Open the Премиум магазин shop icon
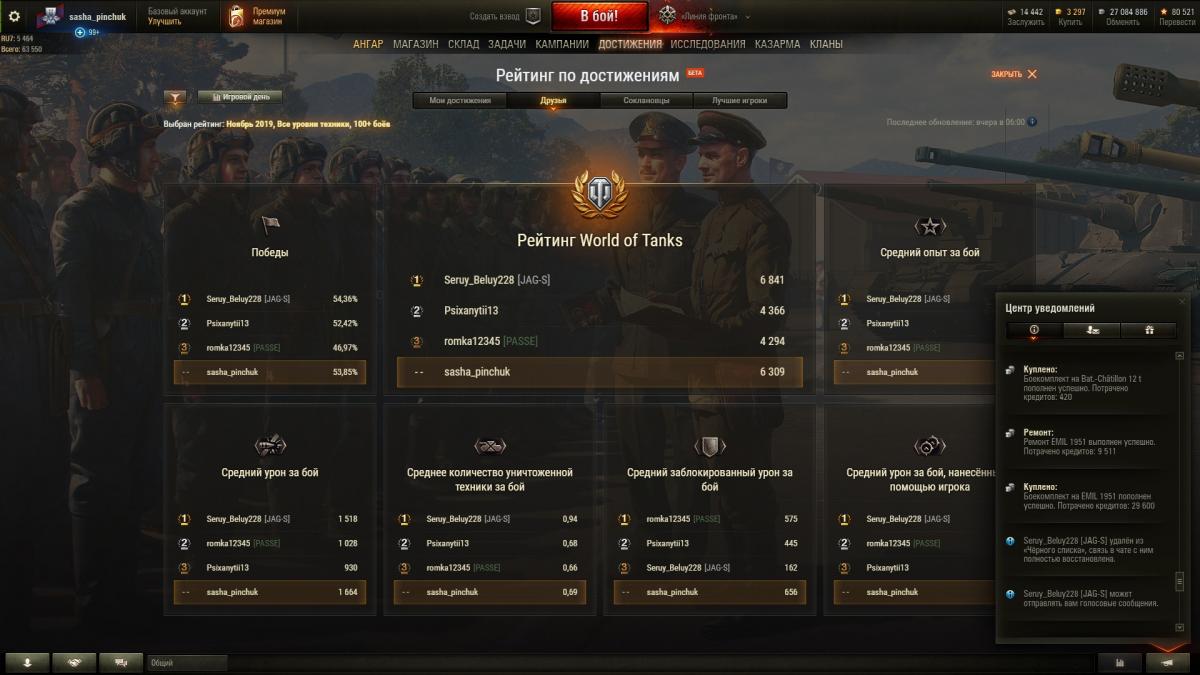Viewport: 1200px width, 675px height. (x=236, y=16)
